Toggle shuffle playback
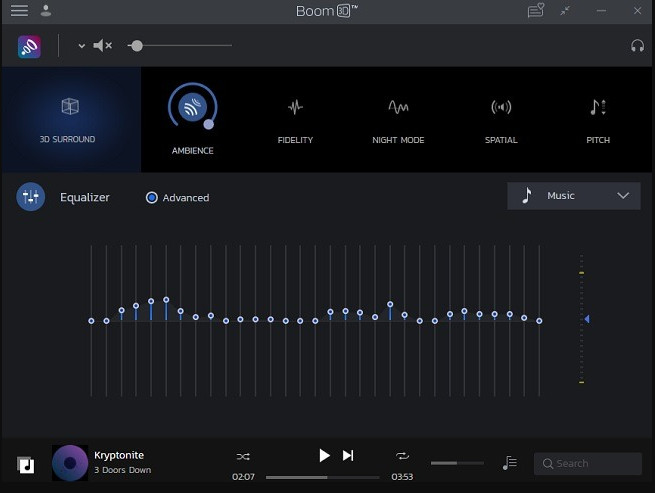Viewport: 655px width, 493px height. pyautogui.click(x=243, y=456)
